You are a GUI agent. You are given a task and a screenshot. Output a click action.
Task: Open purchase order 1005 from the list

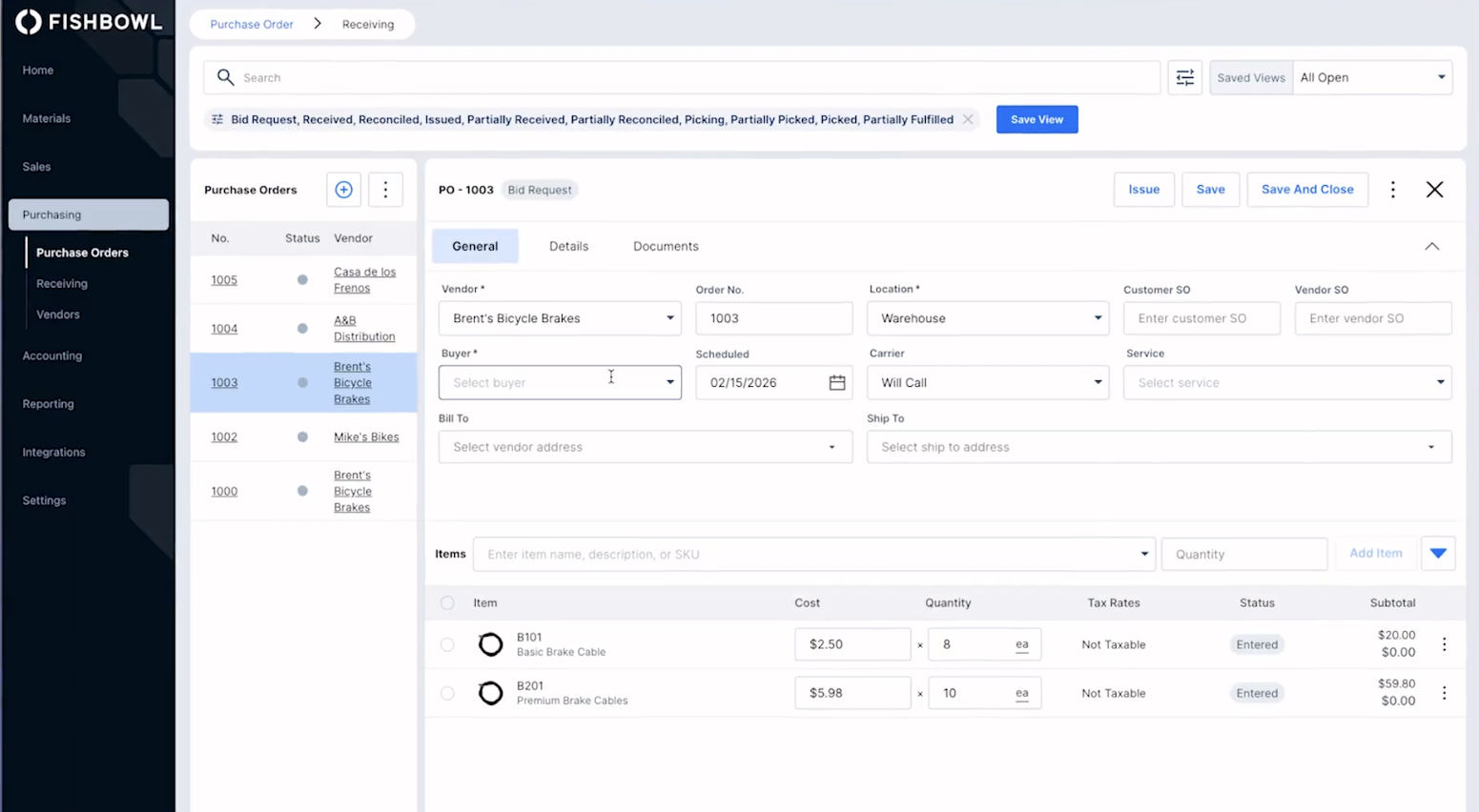(223, 279)
